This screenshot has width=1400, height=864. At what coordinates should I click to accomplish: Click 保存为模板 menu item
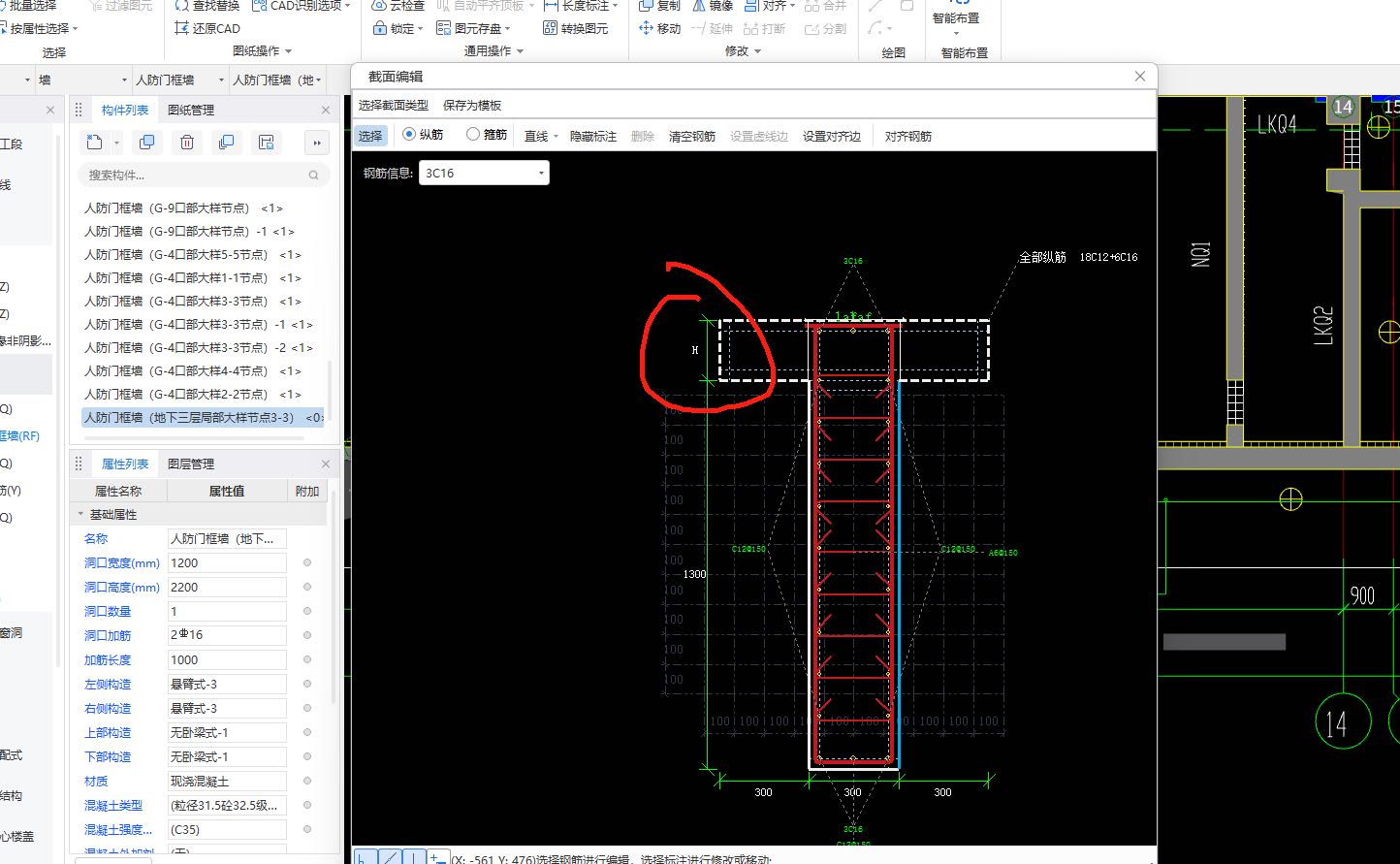[472, 105]
